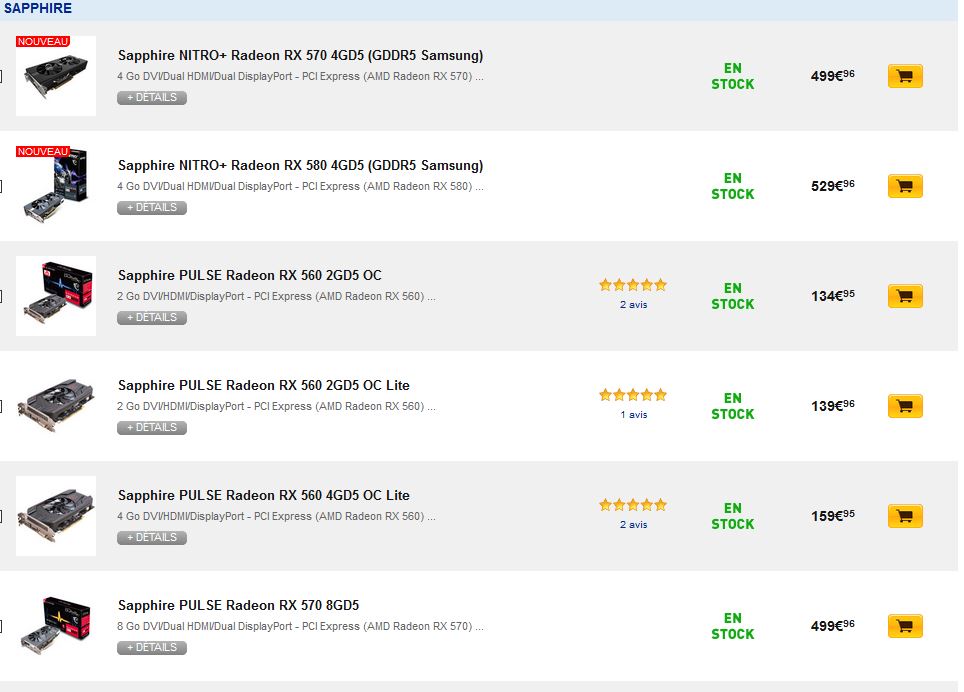Add PULSE Radeon RX 570 8GD5 to cart
Screen dimensions: 964x692
(905, 626)
